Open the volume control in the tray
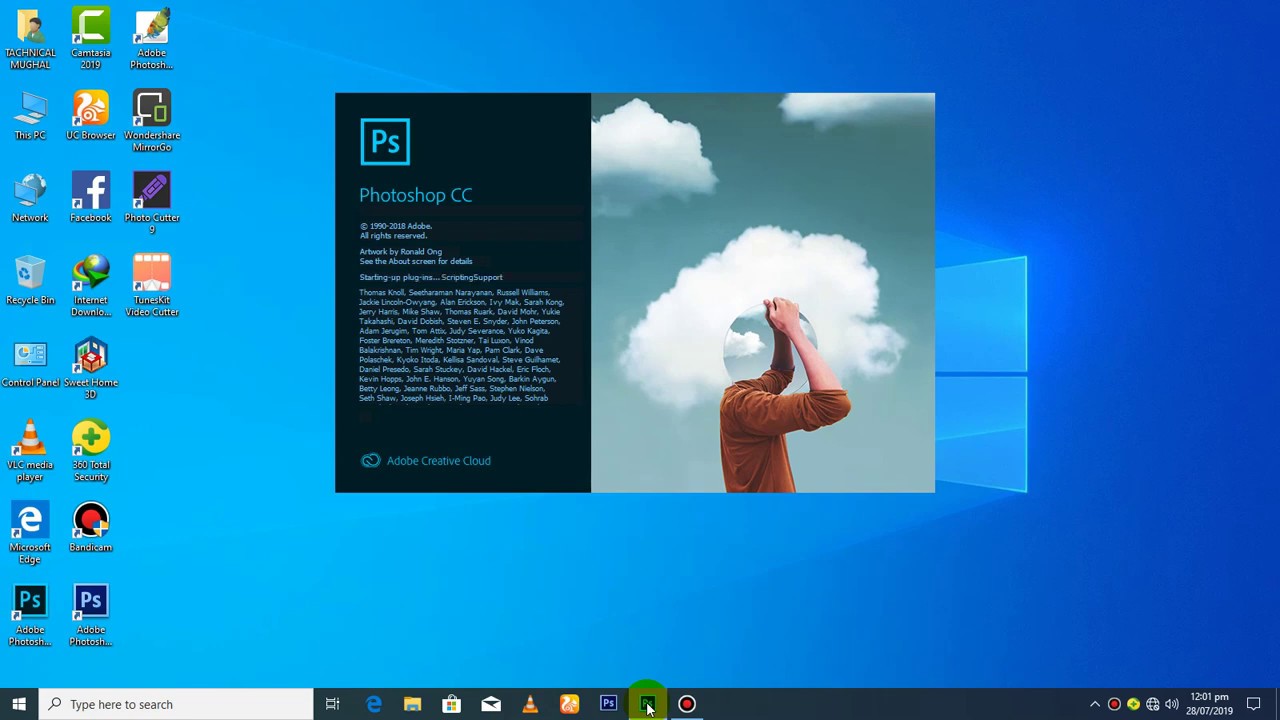This screenshot has height=720, width=1280. [1171, 704]
